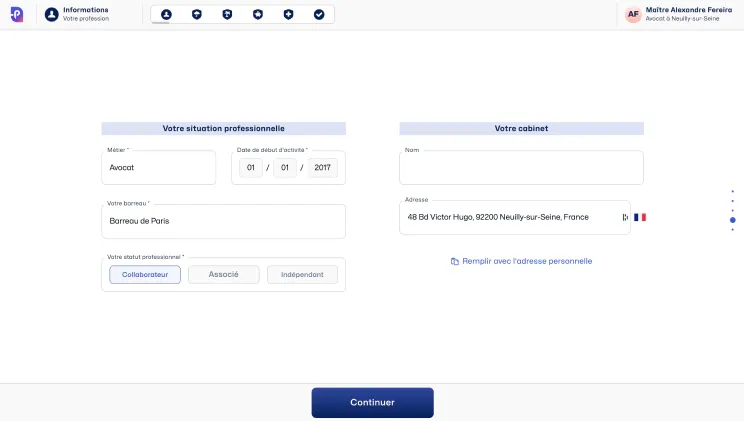Click the Adresse input field
Viewport: 744px width, 421px height.
pos(515,217)
